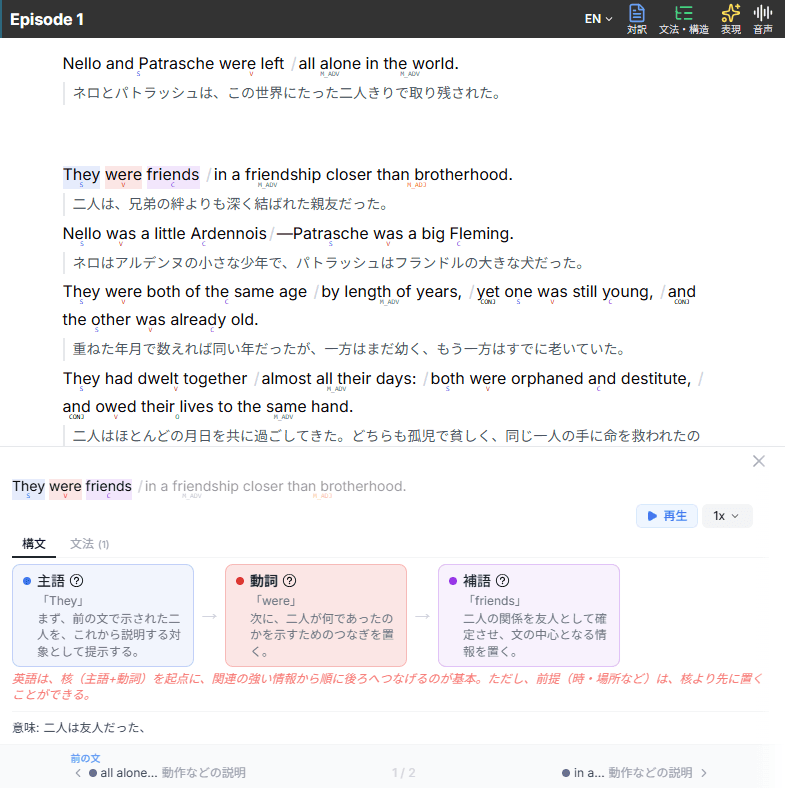Click phrase 'by length of years,'
785x788 pixels.
(x=391, y=292)
